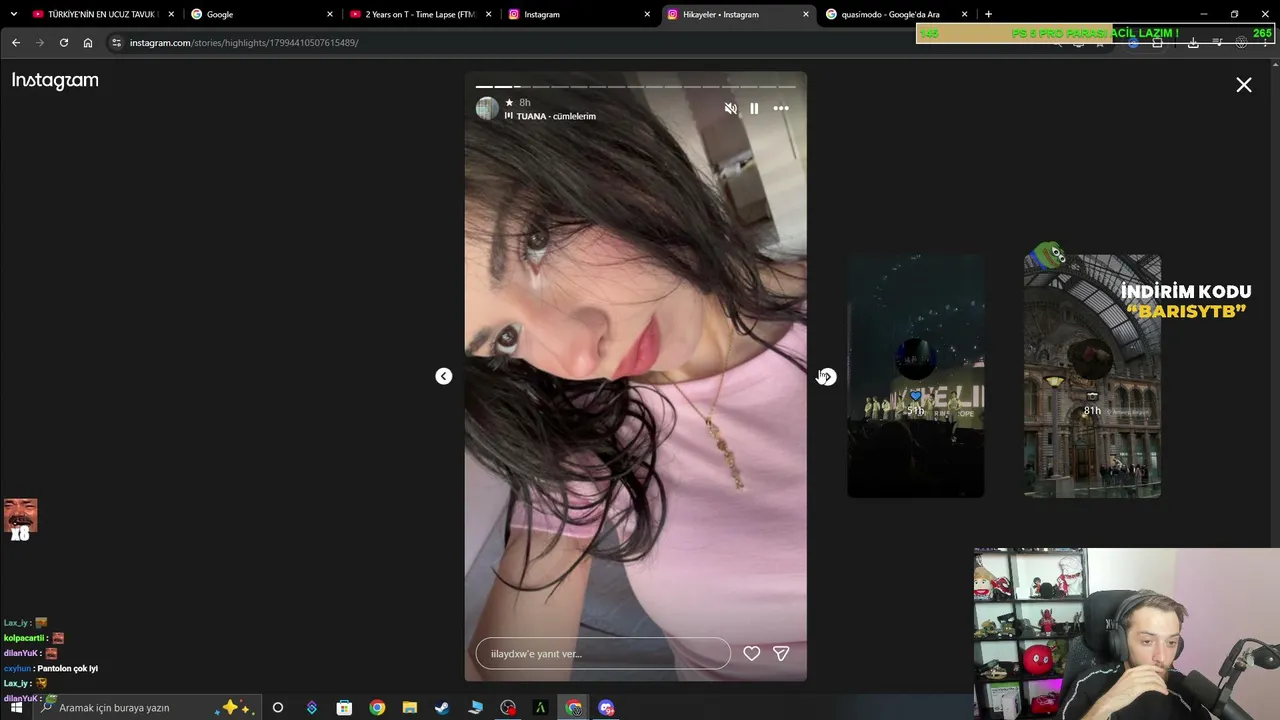Image resolution: width=1280 pixels, height=720 pixels.
Task: Expand the tab search dropdown
Action: point(13,14)
